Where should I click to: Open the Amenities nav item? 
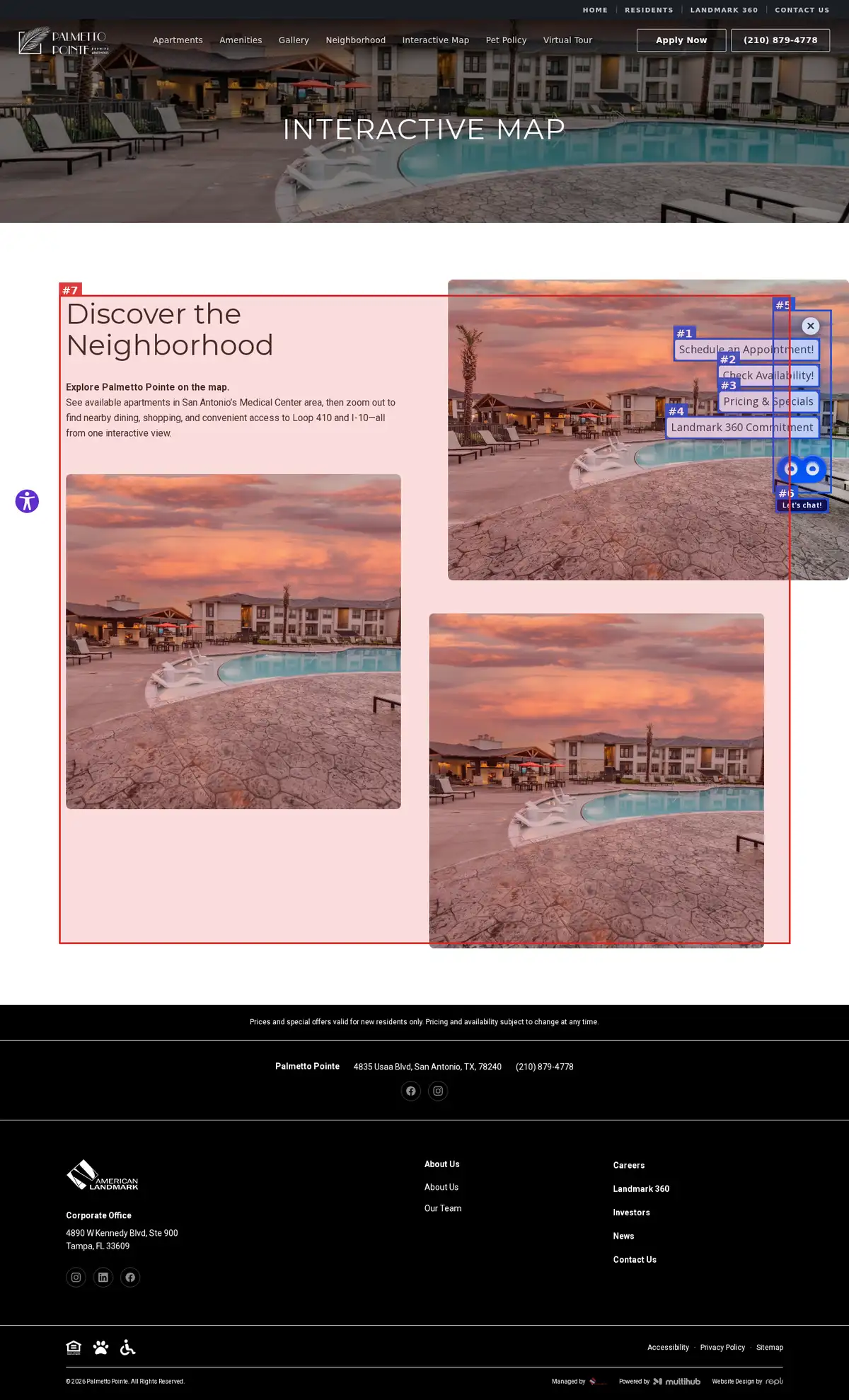click(241, 40)
